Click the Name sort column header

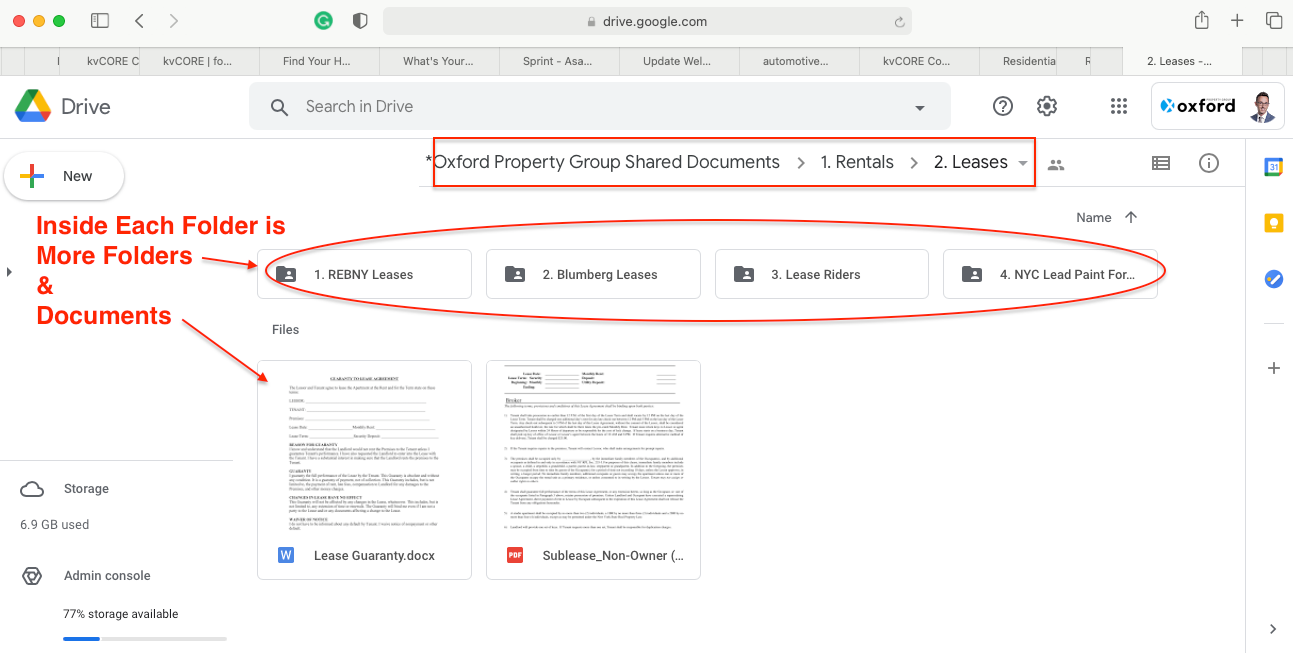click(x=1093, y=217)
